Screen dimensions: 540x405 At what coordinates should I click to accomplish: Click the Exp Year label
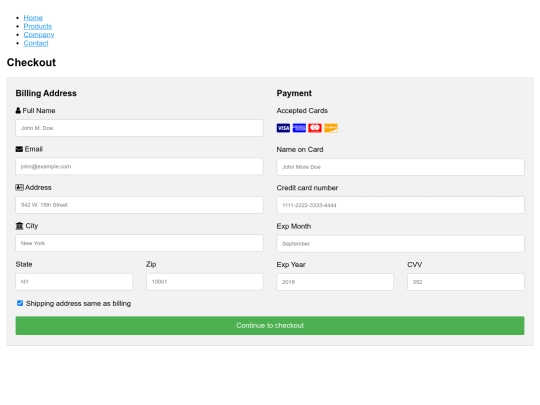[x=291, y=264]
